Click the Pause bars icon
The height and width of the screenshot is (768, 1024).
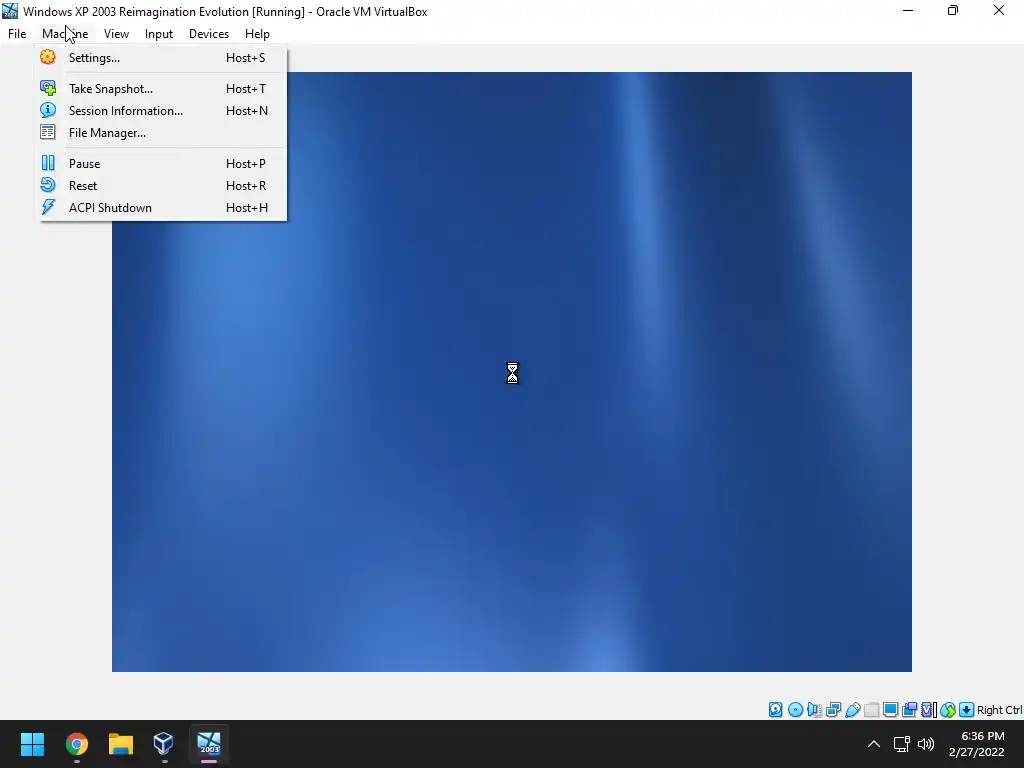48,163
